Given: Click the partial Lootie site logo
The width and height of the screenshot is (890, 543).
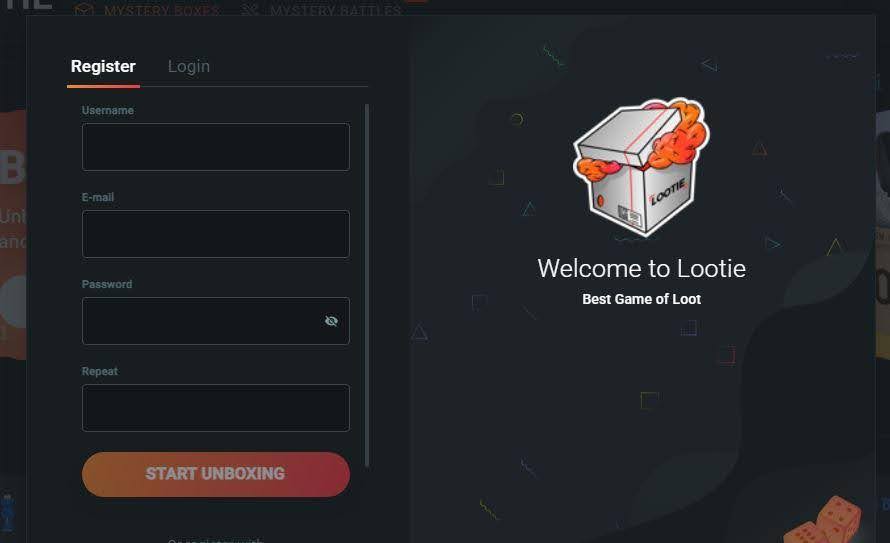Looking at the screenshot, I should (x=26, y=5).
